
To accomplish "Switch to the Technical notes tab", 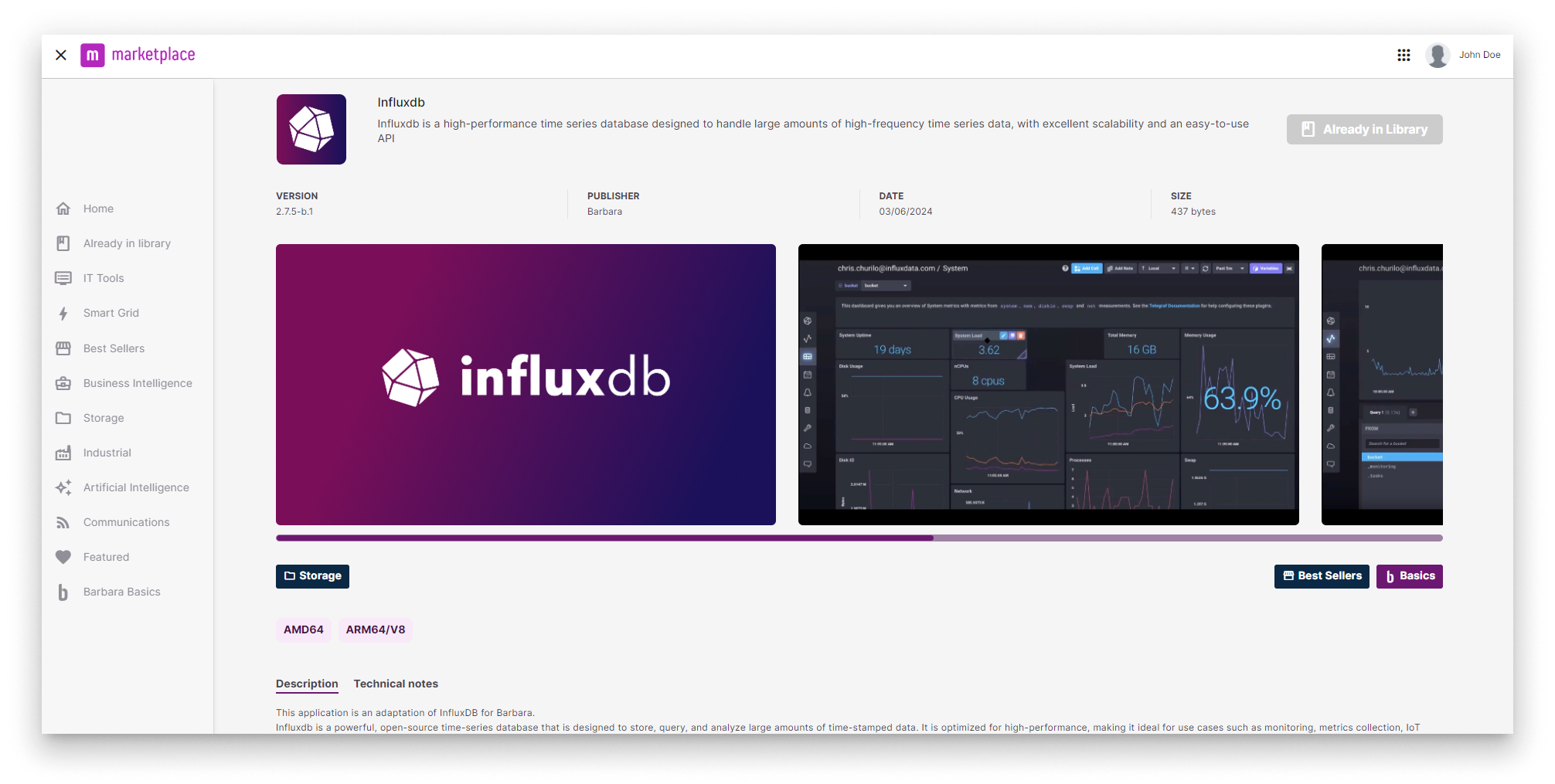I will pyautogui.click(x=396, y=684).
